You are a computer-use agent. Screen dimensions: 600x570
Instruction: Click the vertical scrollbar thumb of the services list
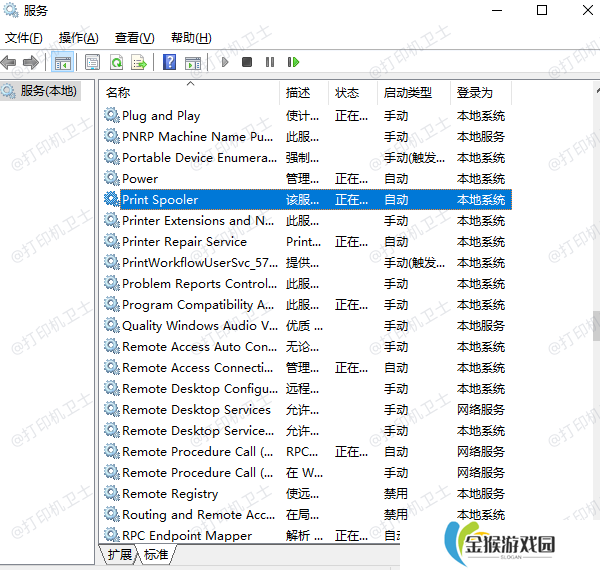(x=597, y=326)
